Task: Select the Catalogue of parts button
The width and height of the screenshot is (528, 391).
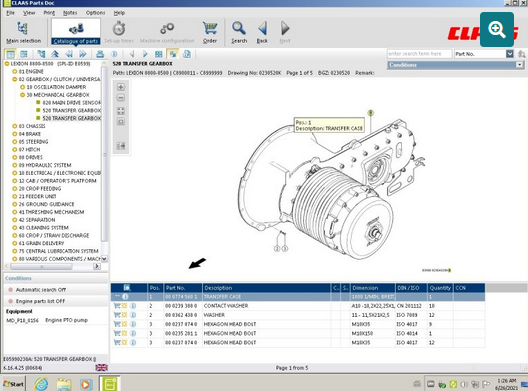Action: tap(76, 32)
